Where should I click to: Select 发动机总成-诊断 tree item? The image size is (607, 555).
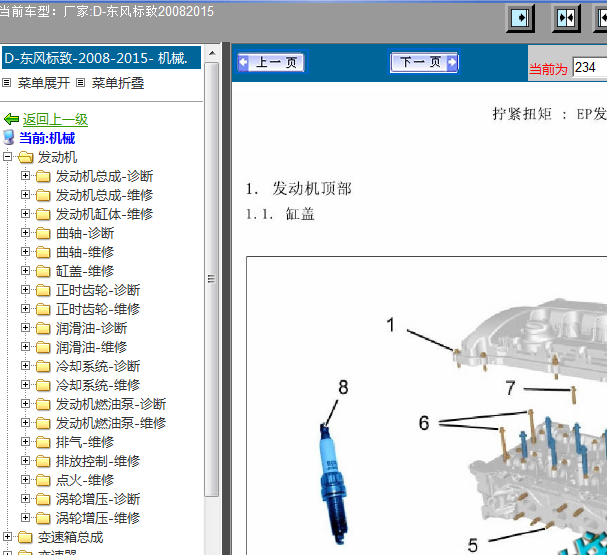(105, 176)
